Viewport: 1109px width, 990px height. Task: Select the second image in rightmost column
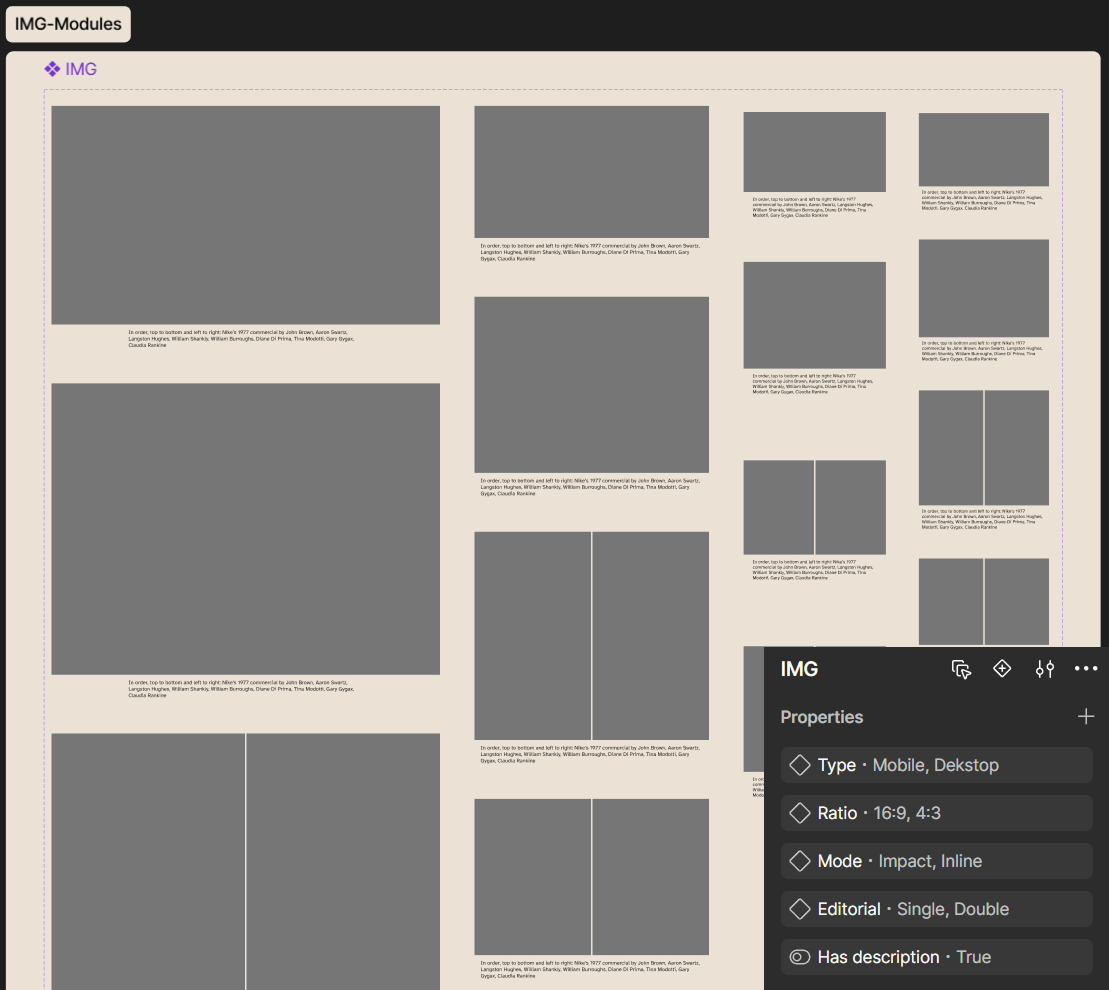click(x=984, y=288)
